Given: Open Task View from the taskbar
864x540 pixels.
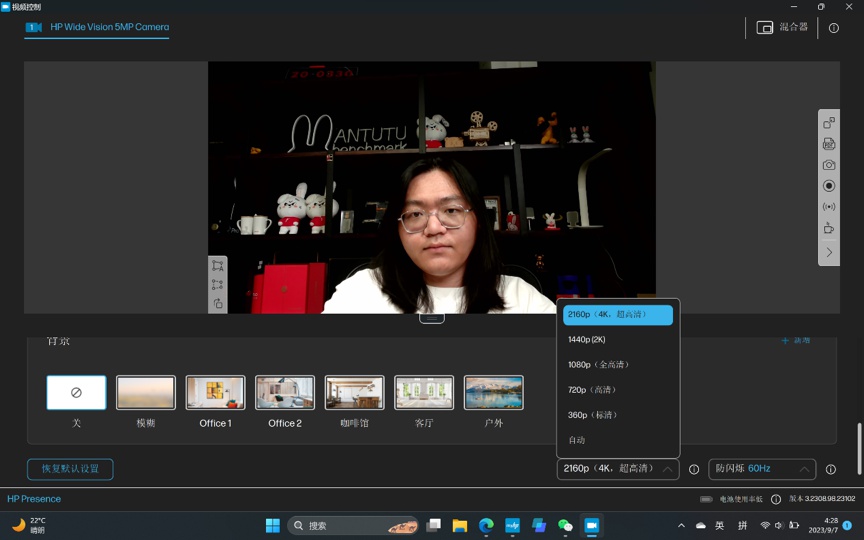Looking at the screenshot, I should point(434,526).
